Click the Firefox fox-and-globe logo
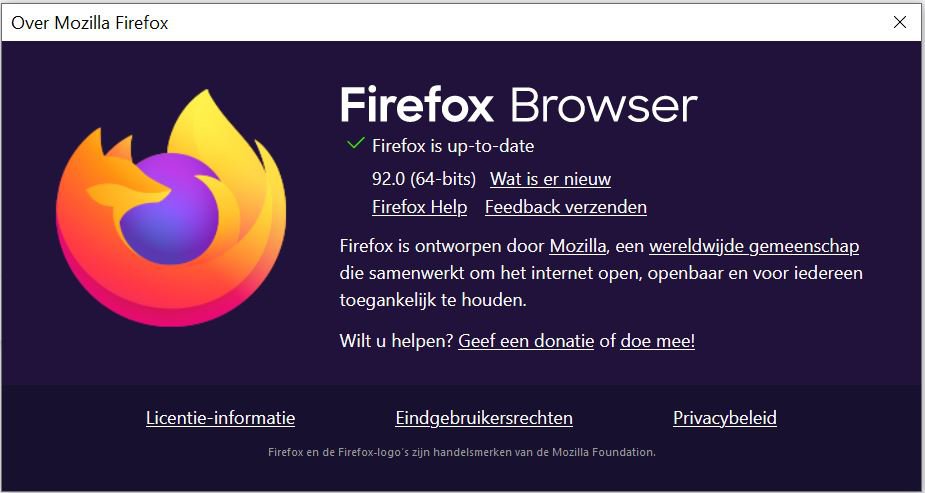The width and height of the screenshot is (925, 493). click(171, 208)
